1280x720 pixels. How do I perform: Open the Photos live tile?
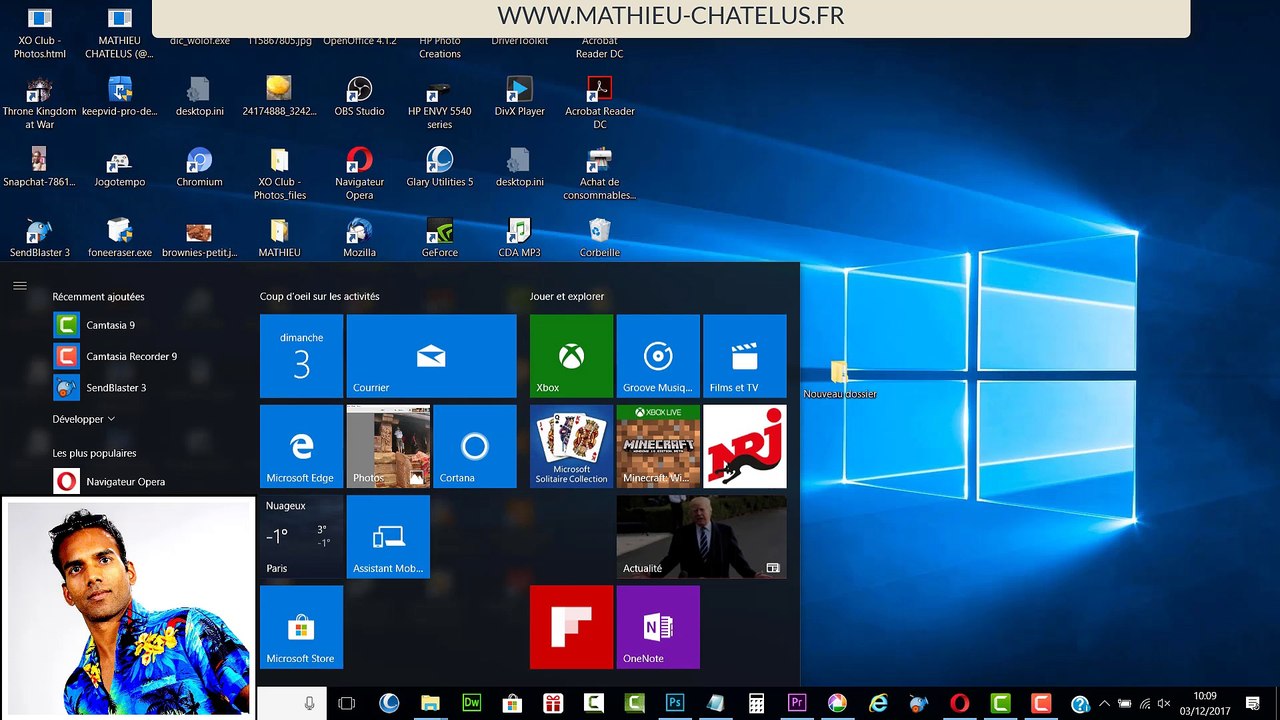388,446
